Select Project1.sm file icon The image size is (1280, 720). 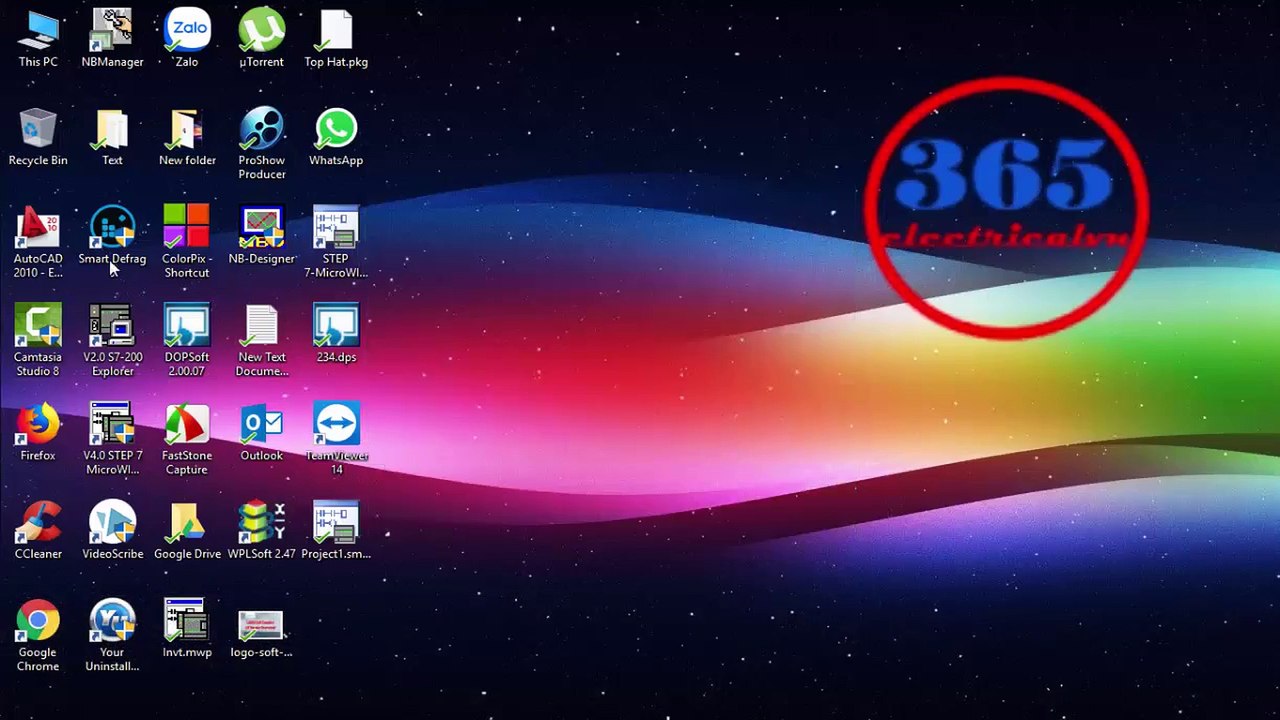coord(336,530)
